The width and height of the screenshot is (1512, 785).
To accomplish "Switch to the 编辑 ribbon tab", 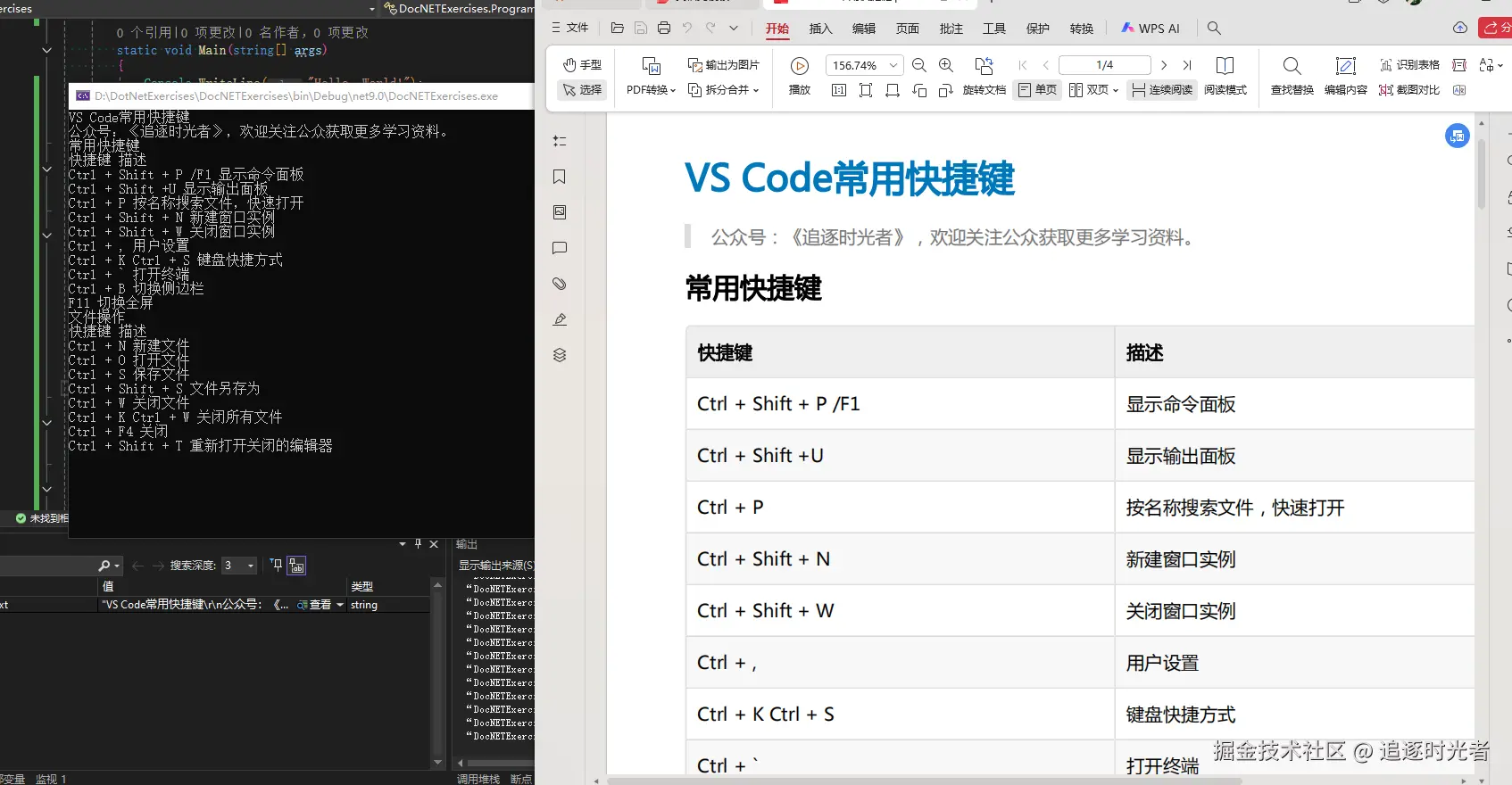I will coord(864,29).
